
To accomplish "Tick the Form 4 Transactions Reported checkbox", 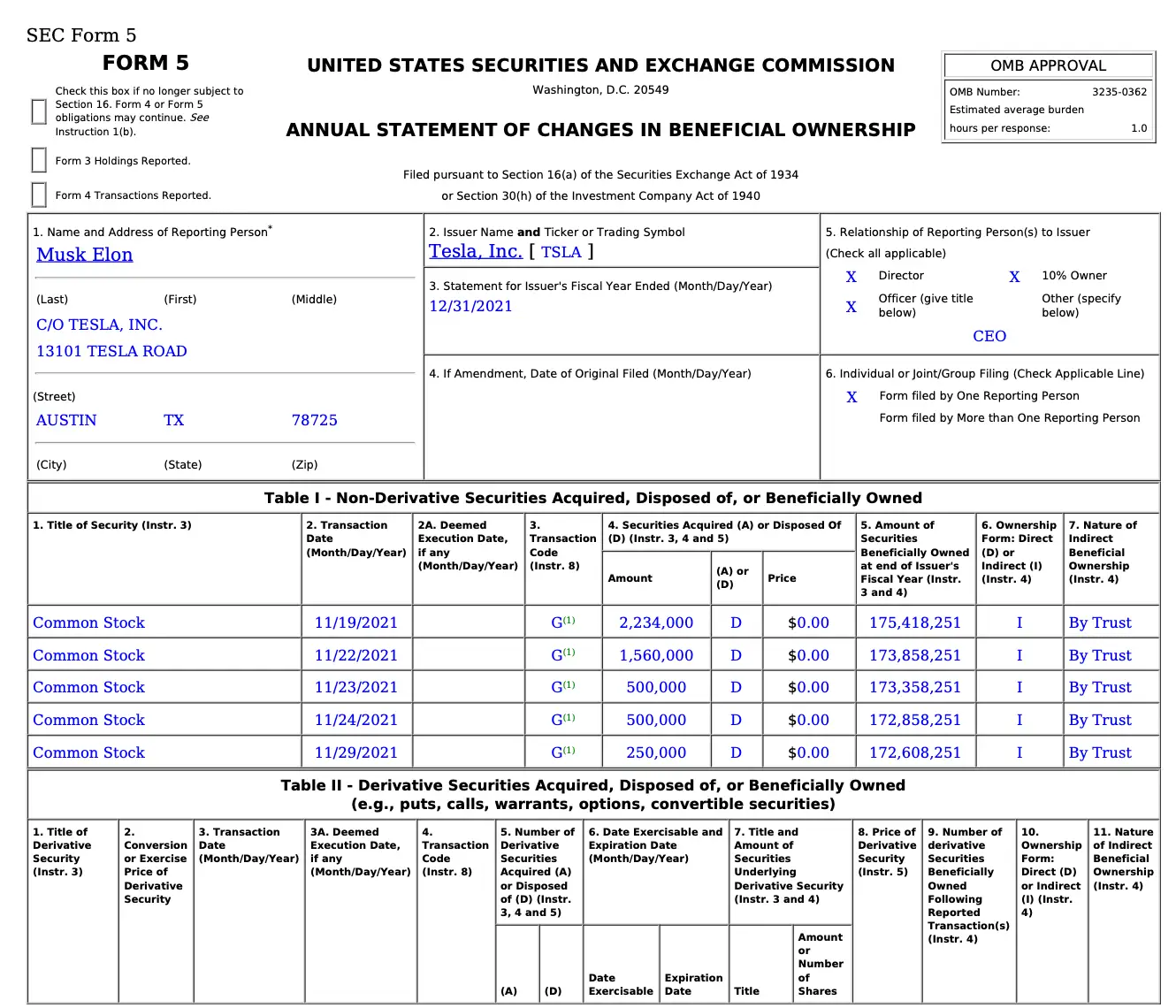I will [39, 195].
